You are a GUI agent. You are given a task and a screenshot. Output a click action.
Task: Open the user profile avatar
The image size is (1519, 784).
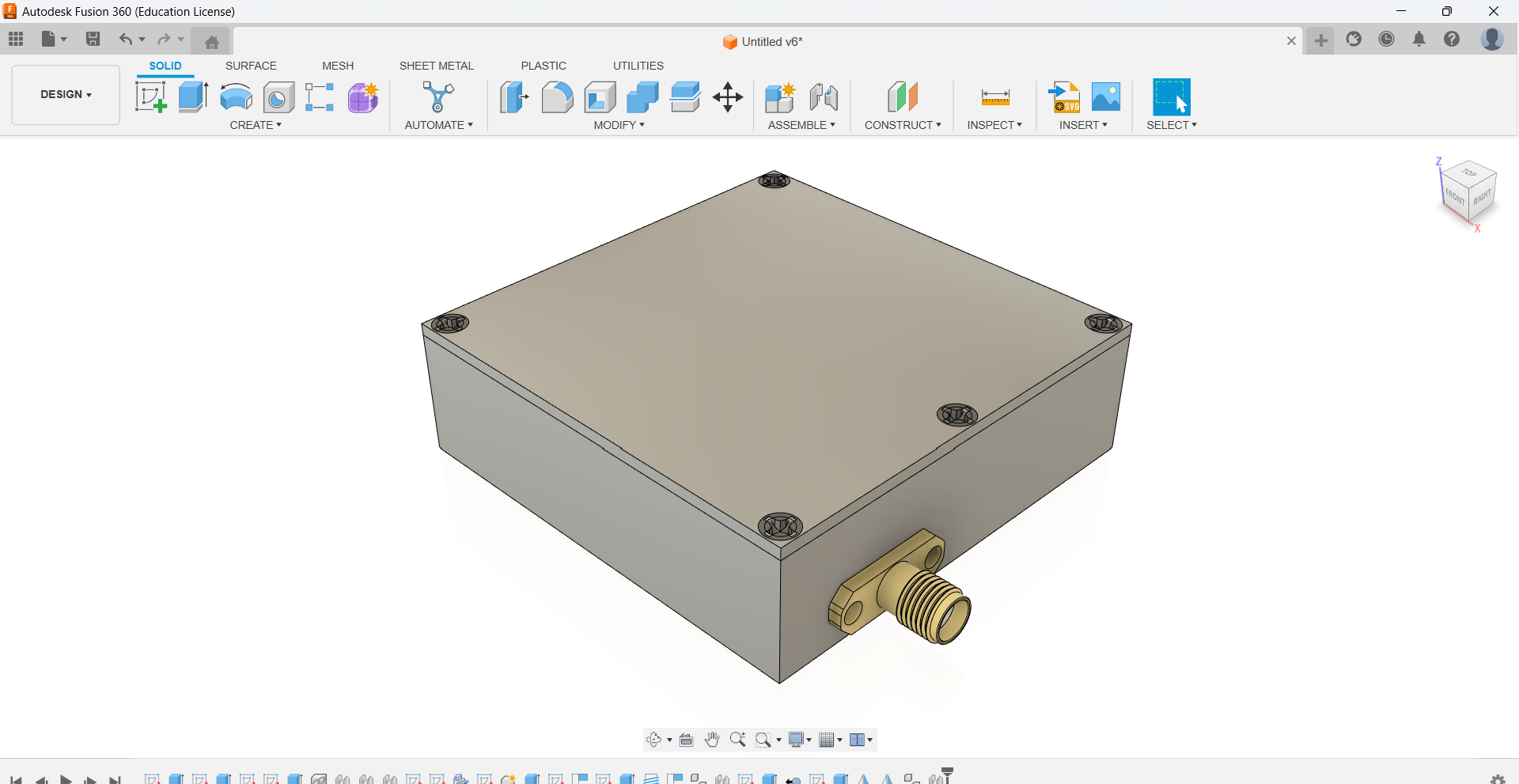pyautogui.click(x=1492, y=39)
